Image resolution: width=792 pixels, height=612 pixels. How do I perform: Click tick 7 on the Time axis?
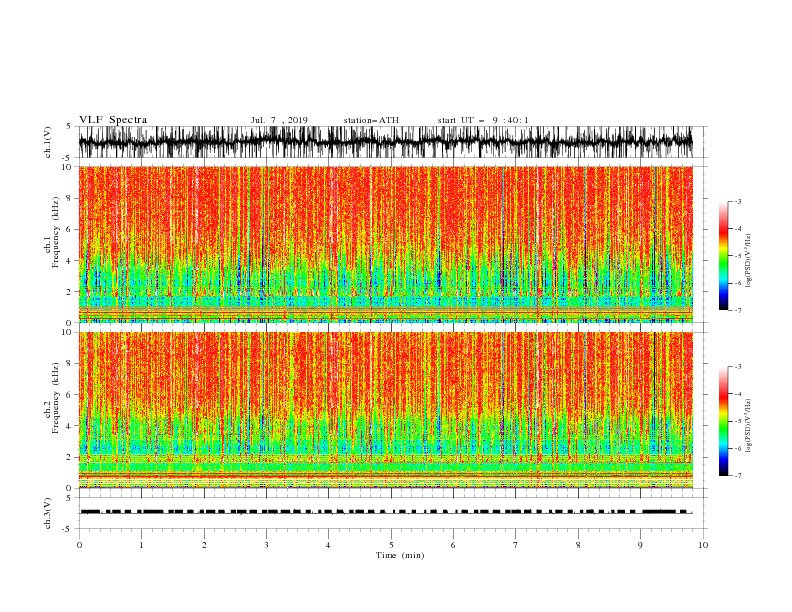[x=516, y=545]
